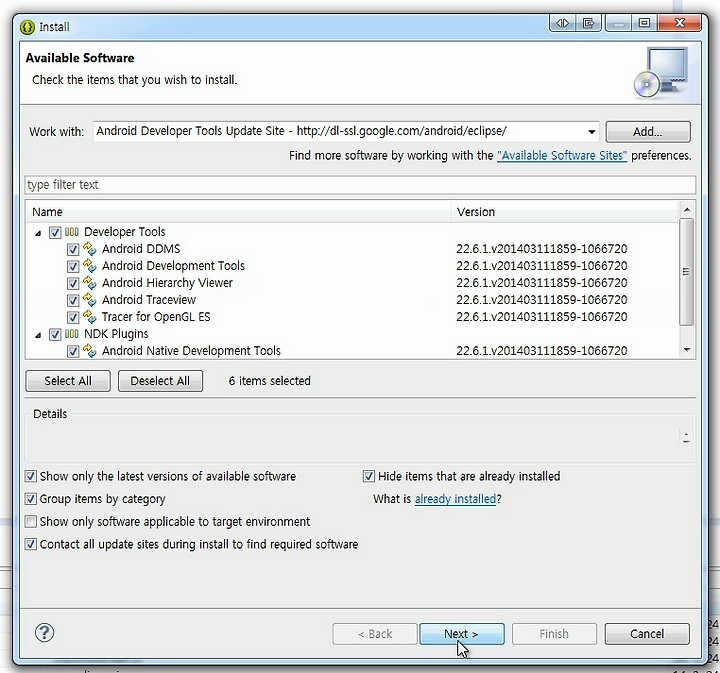Click the Name column header

coord(238,212)
